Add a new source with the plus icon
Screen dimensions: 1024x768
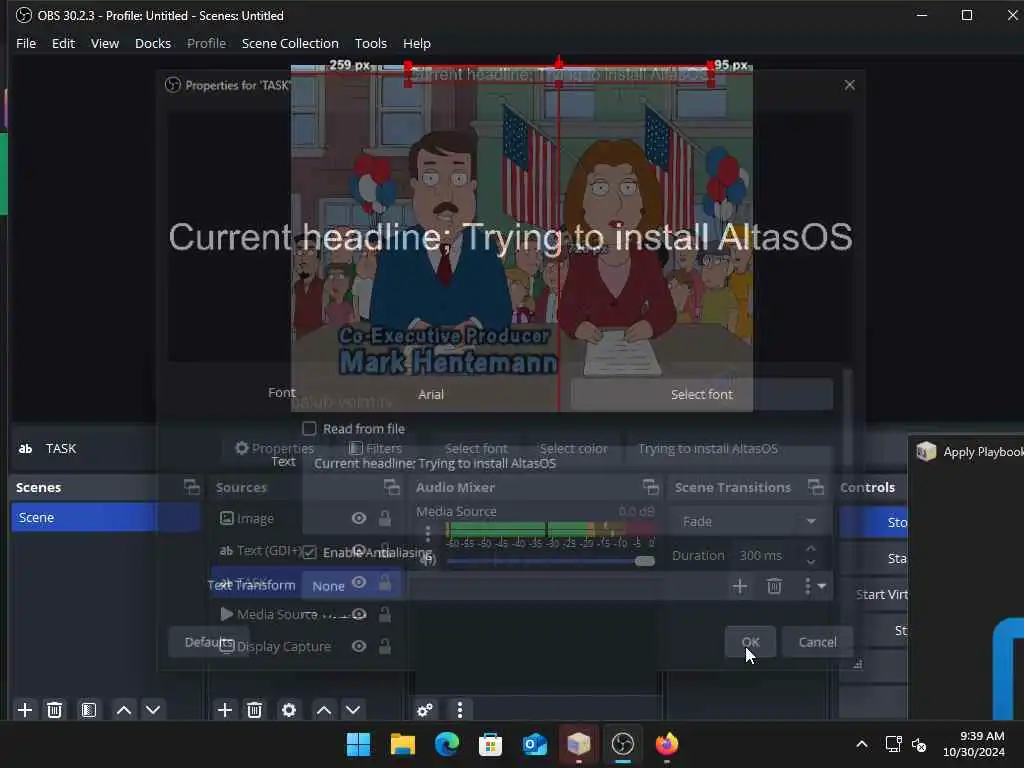[225, 710]
